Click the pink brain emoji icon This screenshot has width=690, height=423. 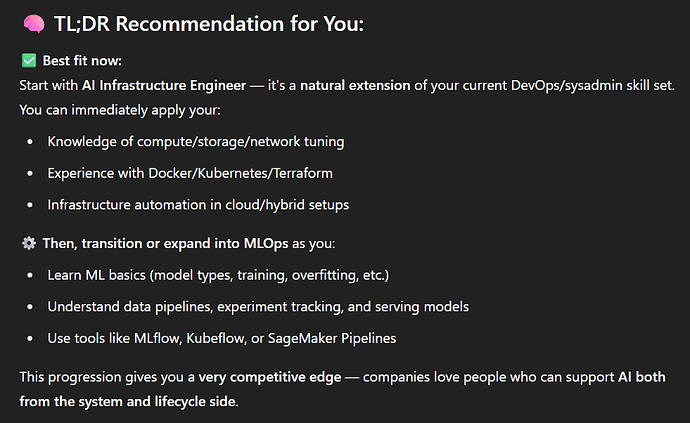pos(34,24)
